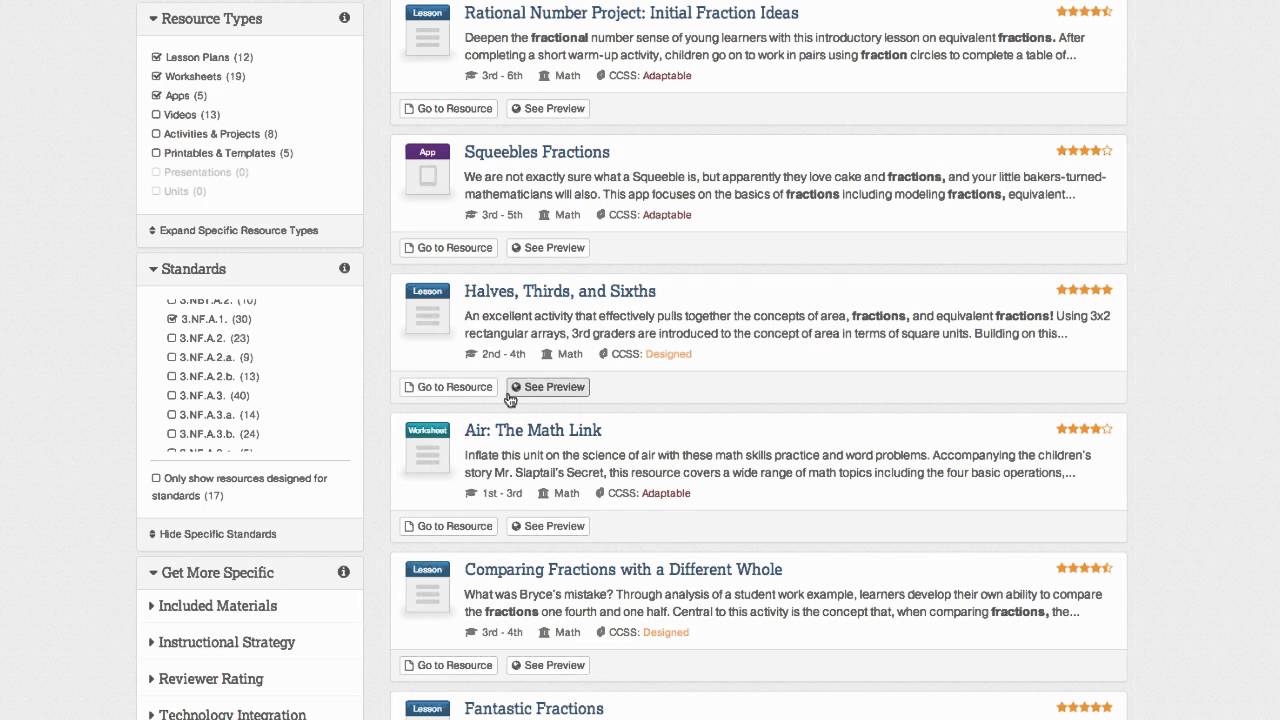Click the Squeebles Fractions App icon
The width and height of the screenshot is (1280, 720).
(427, 169)
